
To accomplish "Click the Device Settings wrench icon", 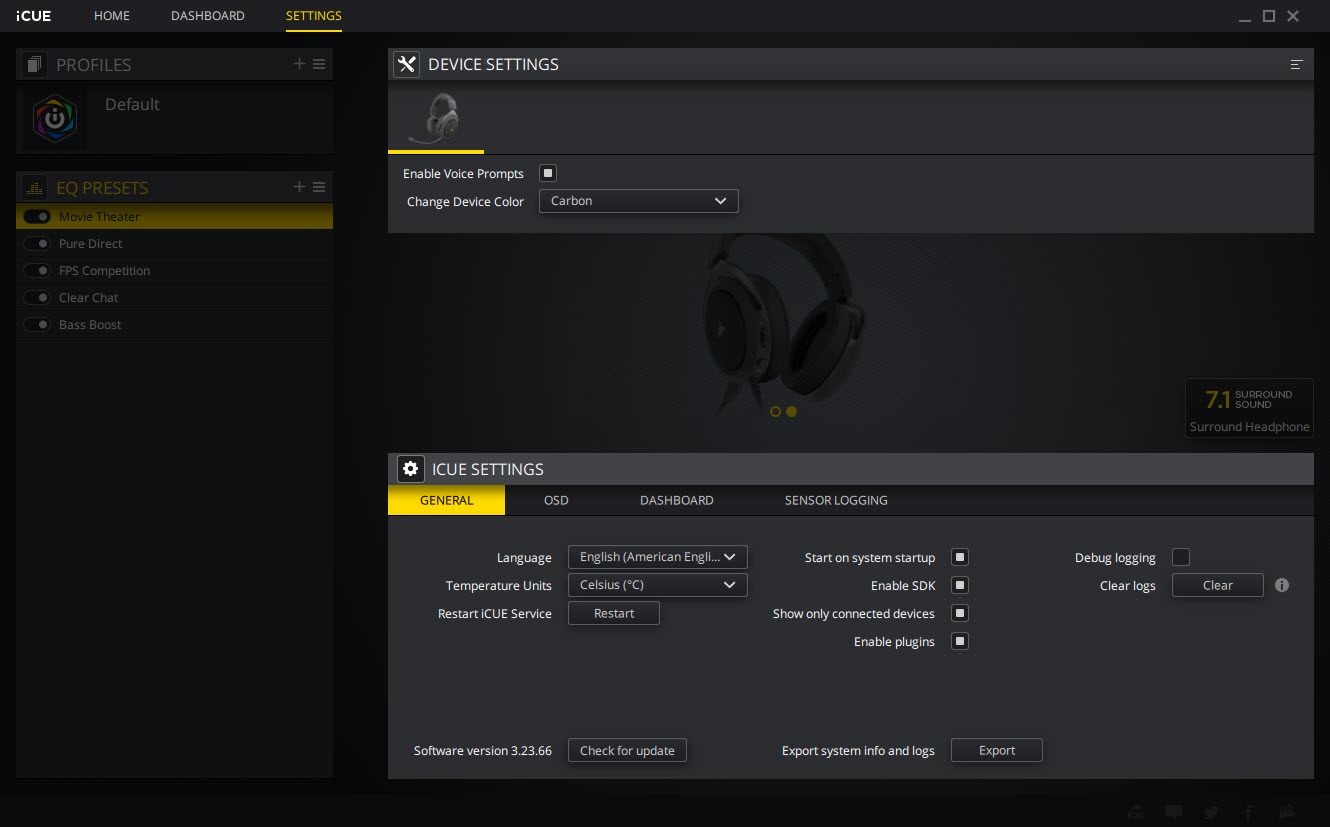I will (406, 64).
